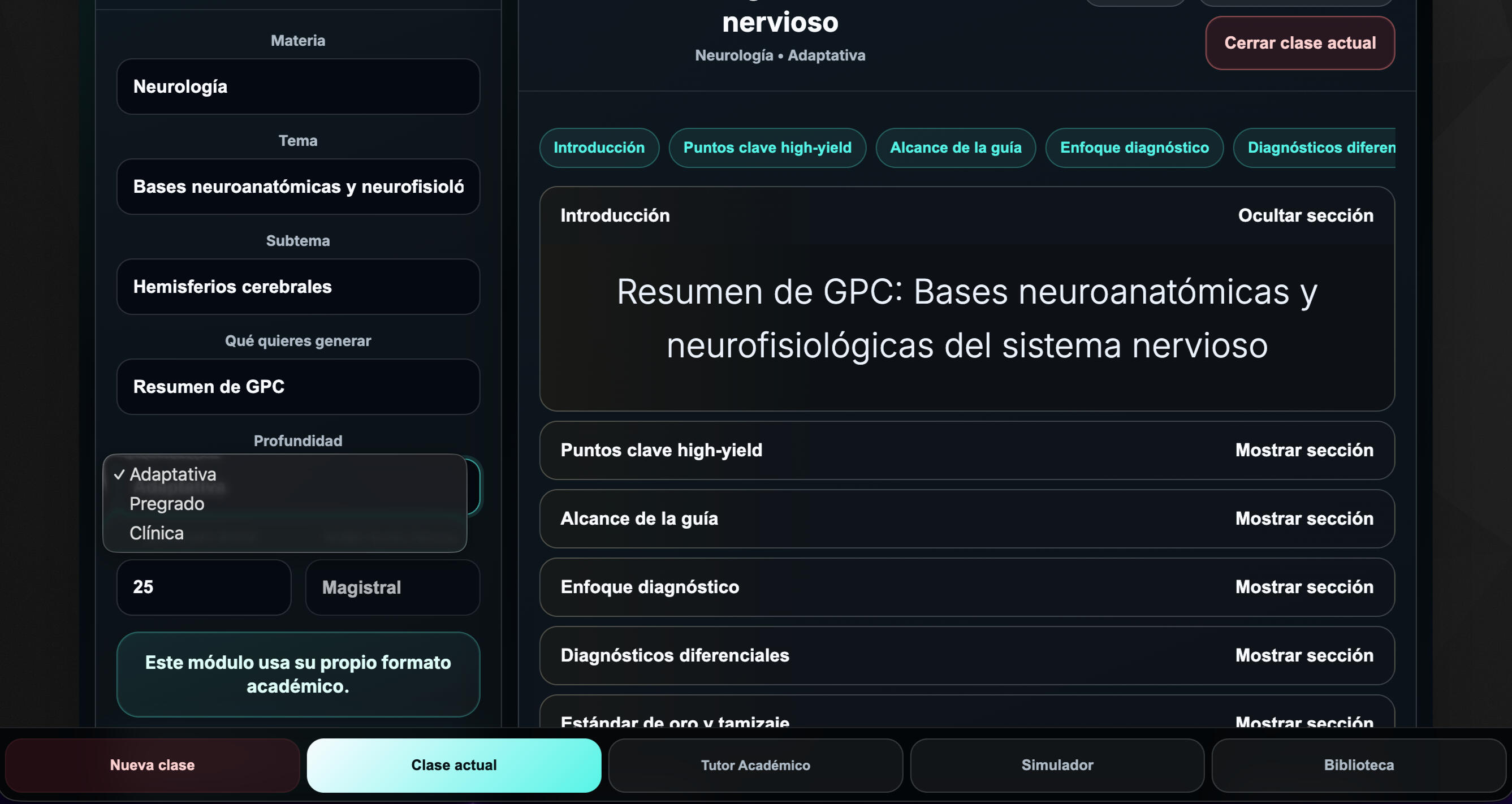Open the Tema dropdown with Bases neuroanatómicas

298,187
